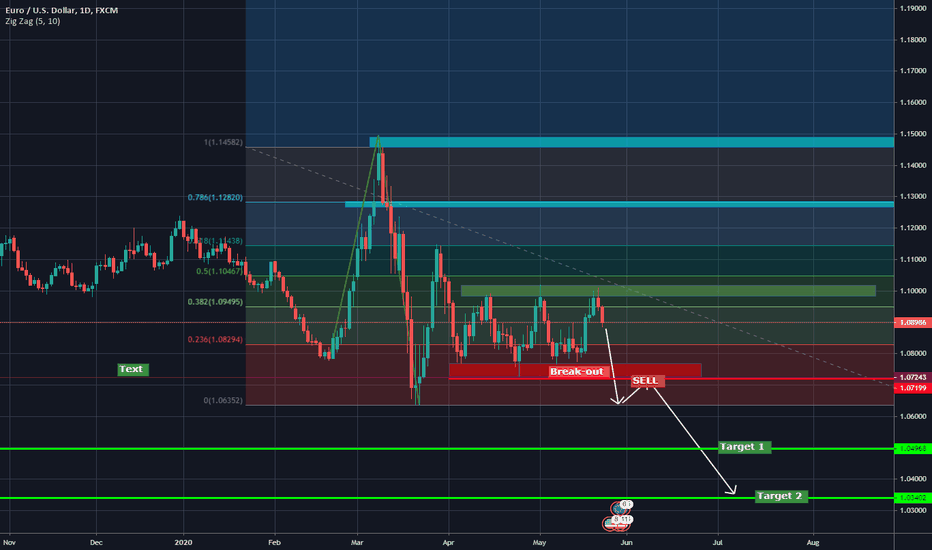Select the 'Target 1' label
Viewport: 932px width, 550px height.
pos(743,447)
